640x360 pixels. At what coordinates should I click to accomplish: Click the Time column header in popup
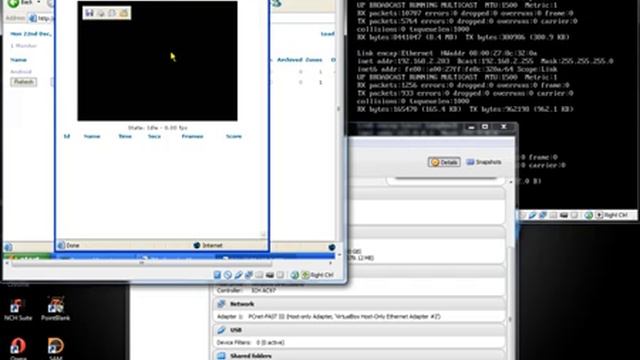click(x=125, y=136)
